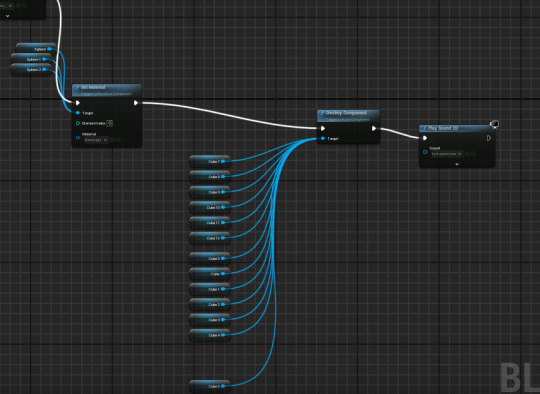
Task: Click the Target pin on Destroy Component
Action: [x=323, y=138]
